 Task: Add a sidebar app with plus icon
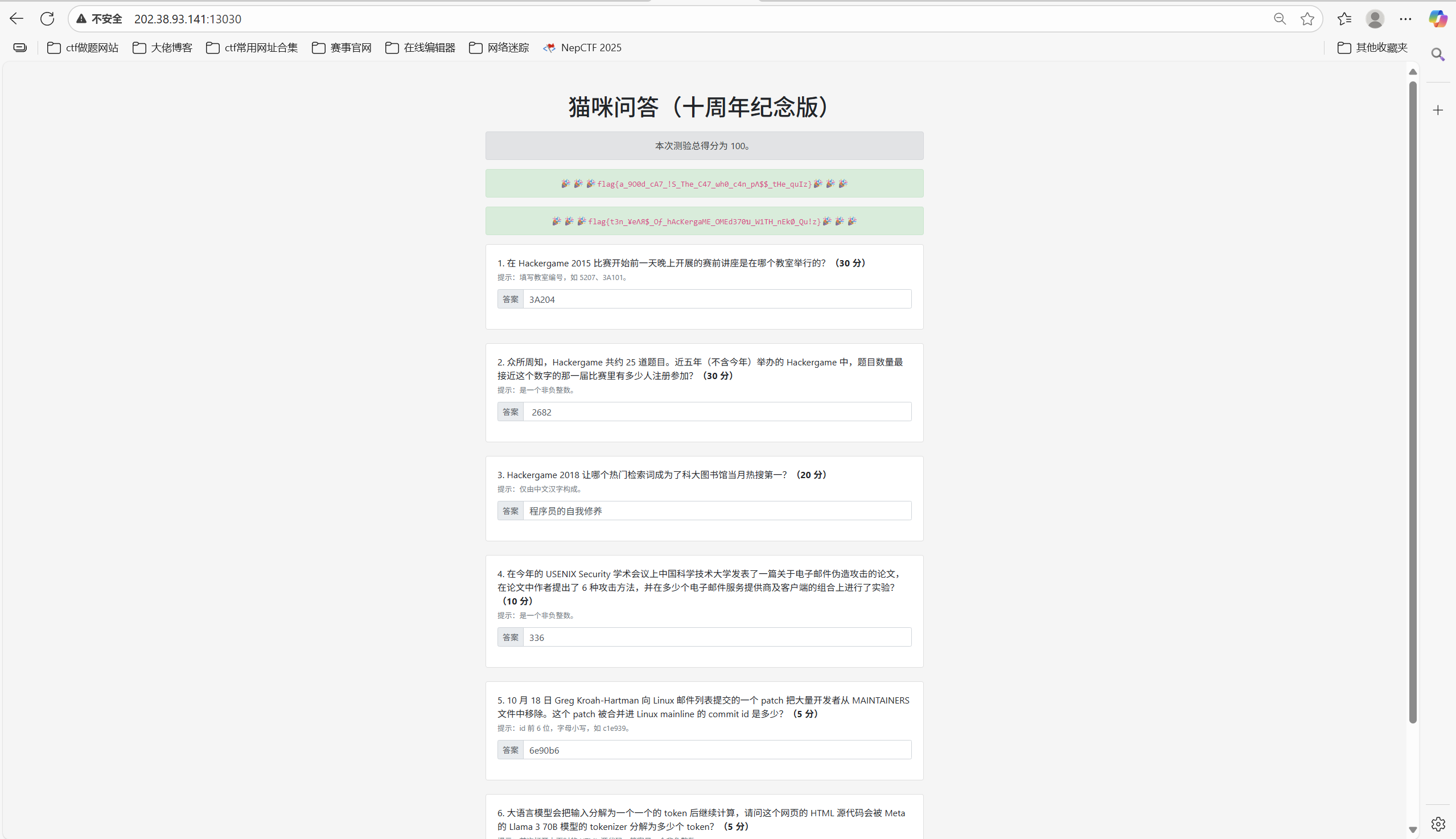click(1438, 110)
